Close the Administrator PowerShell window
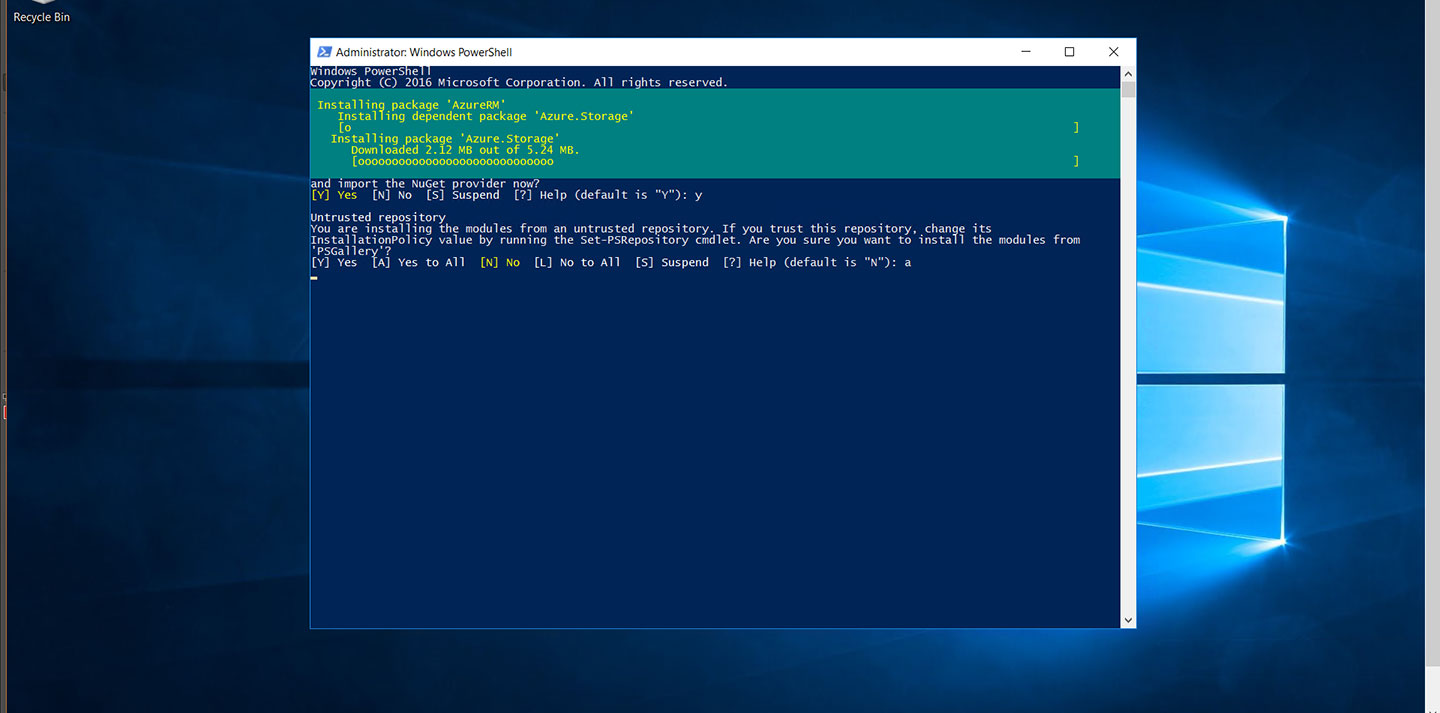Screen dimensions: 1440x713 [1113, 52]
